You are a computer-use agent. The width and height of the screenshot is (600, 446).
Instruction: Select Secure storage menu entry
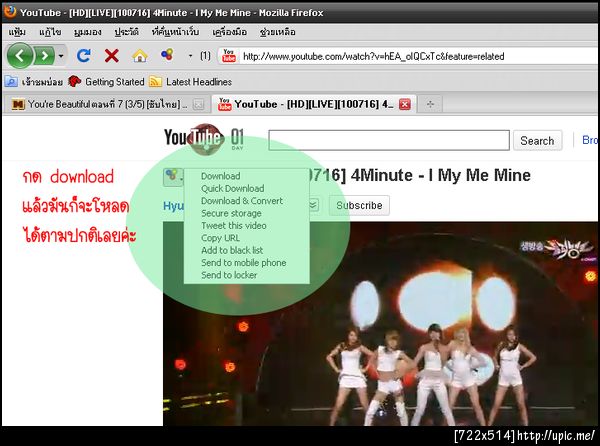(x=231, y=213)
